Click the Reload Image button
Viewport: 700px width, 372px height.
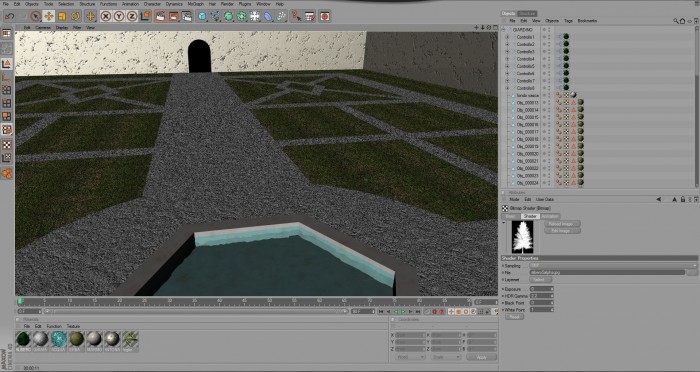(562, 224)
